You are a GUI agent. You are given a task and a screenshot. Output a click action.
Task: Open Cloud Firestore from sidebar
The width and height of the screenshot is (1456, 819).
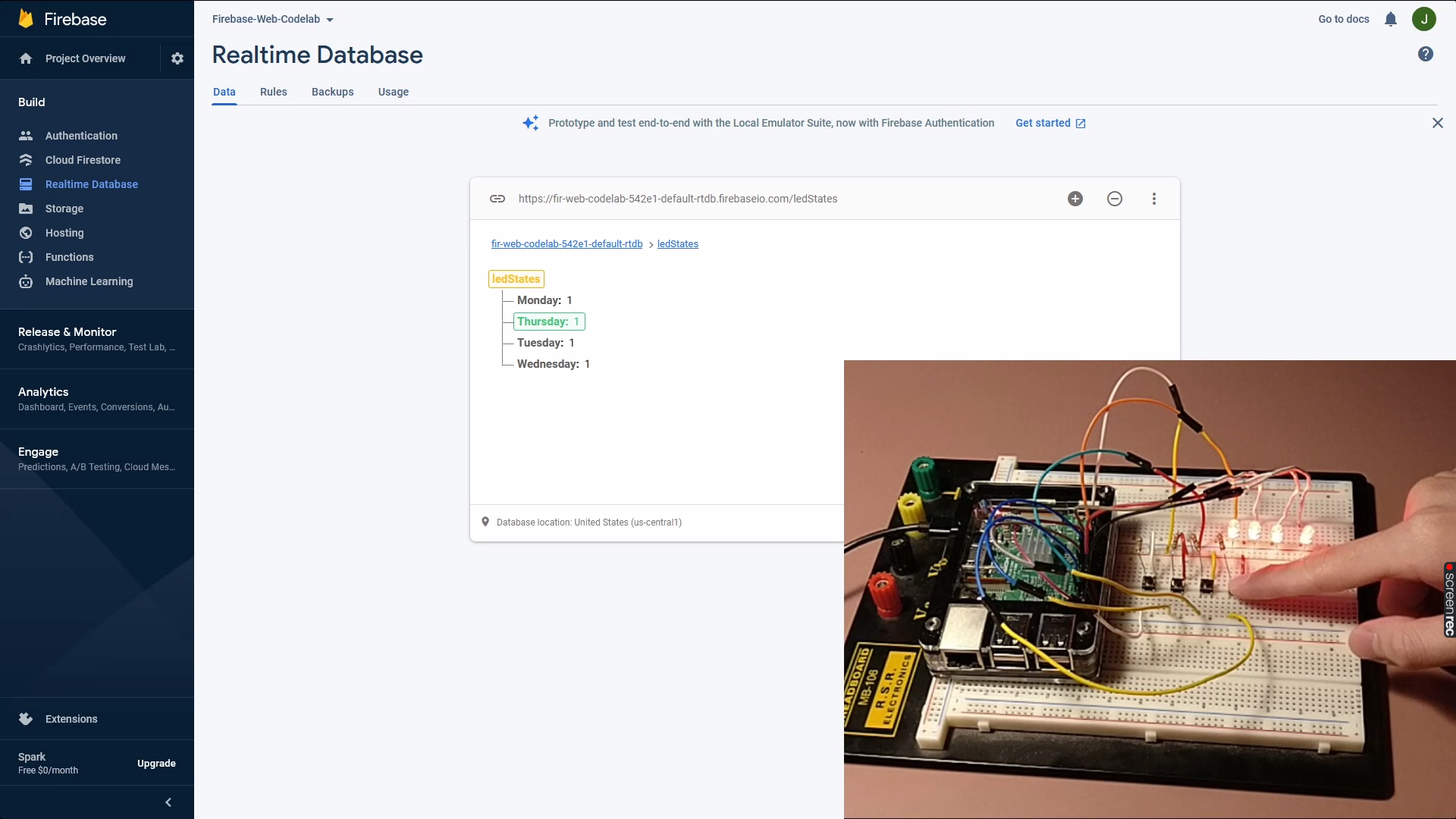tap(83, 160)
